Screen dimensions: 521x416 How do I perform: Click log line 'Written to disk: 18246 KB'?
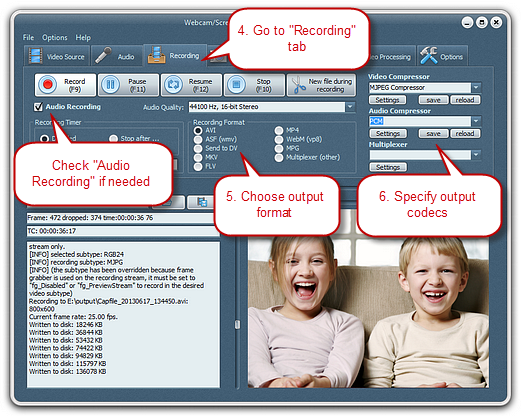pos(66,324)
